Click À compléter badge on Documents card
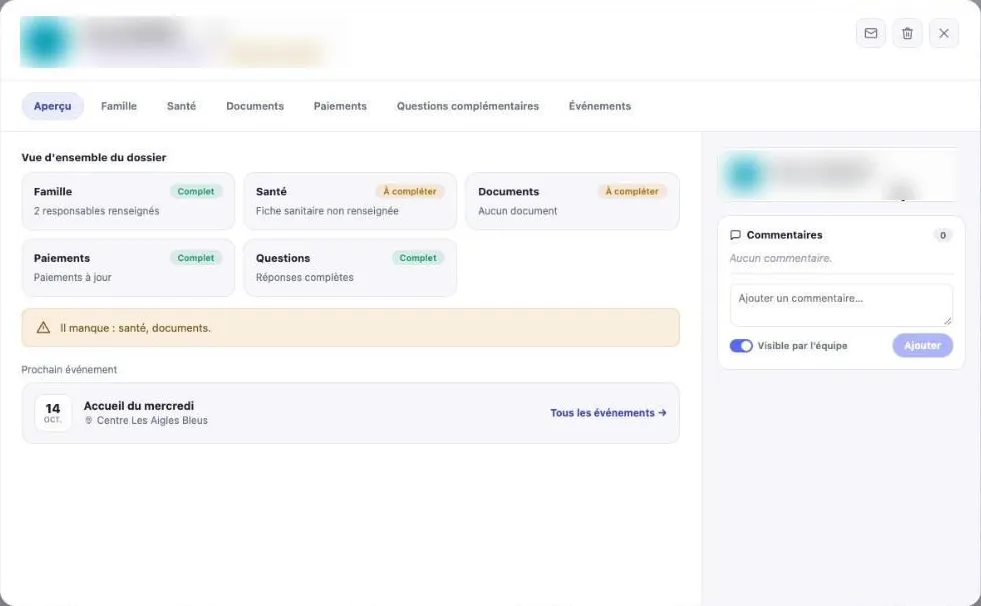The height and width of the screenshot is (606, 981). (x=632, y=191)
